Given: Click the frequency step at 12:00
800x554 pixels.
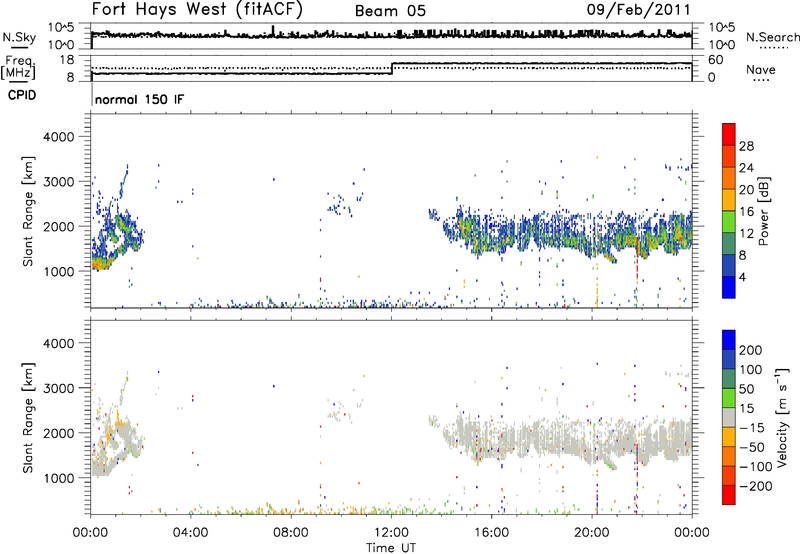Looking at the screenshot, I should (x=392, y=68).
